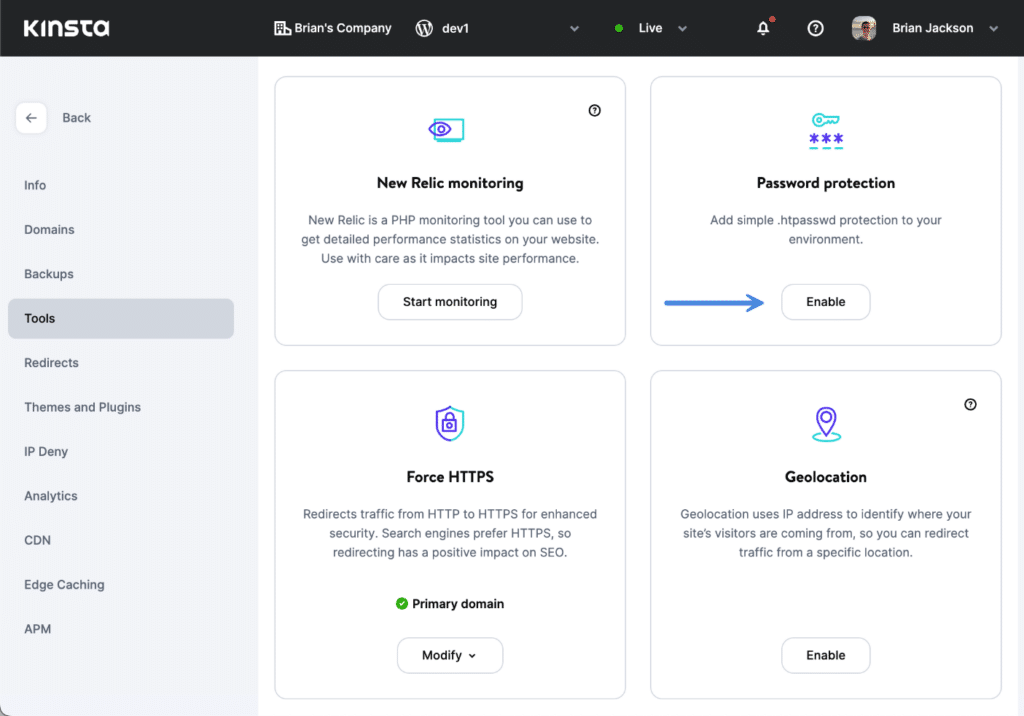Click the .htpasswd protection description text
Viewport: 1024px width, 716px height.
825,230
